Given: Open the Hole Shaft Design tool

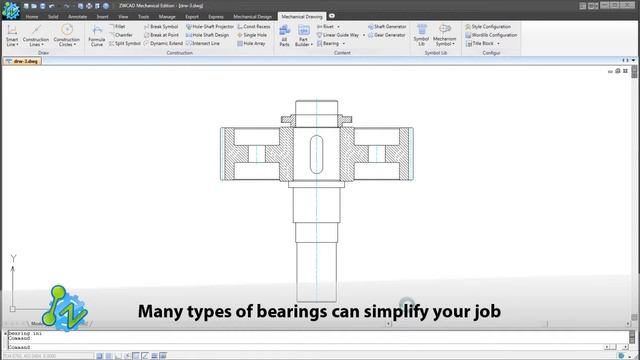Looking at the screenshot, I should [x=207, y=35].
